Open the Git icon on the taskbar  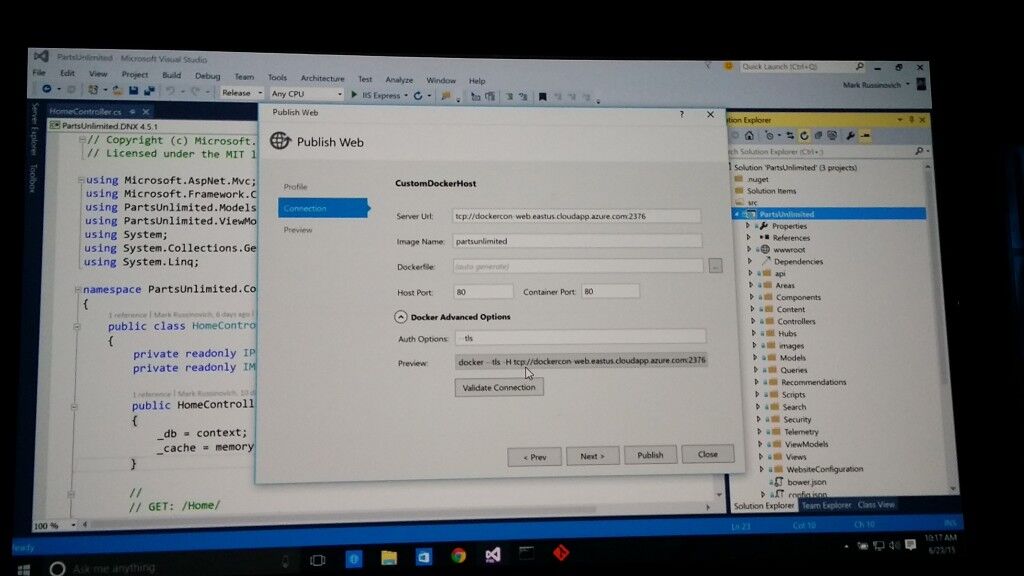[561, 553]
